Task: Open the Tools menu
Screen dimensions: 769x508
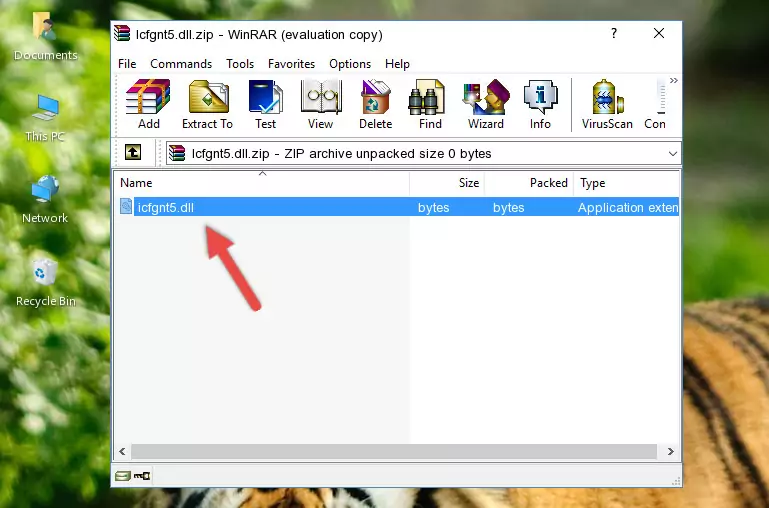Action: 240,64
